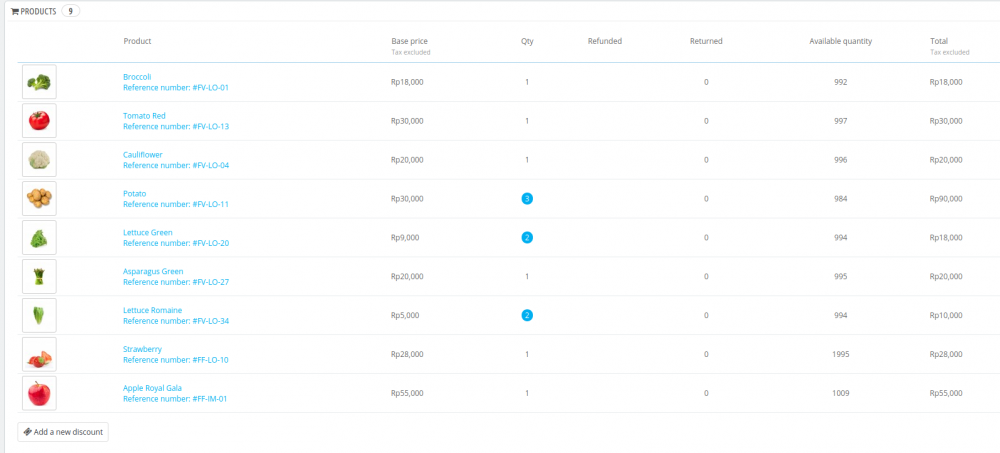Viewport: 1000px width, 453px height.
Task: Click the Returned column header
Action: coord(706,41)
